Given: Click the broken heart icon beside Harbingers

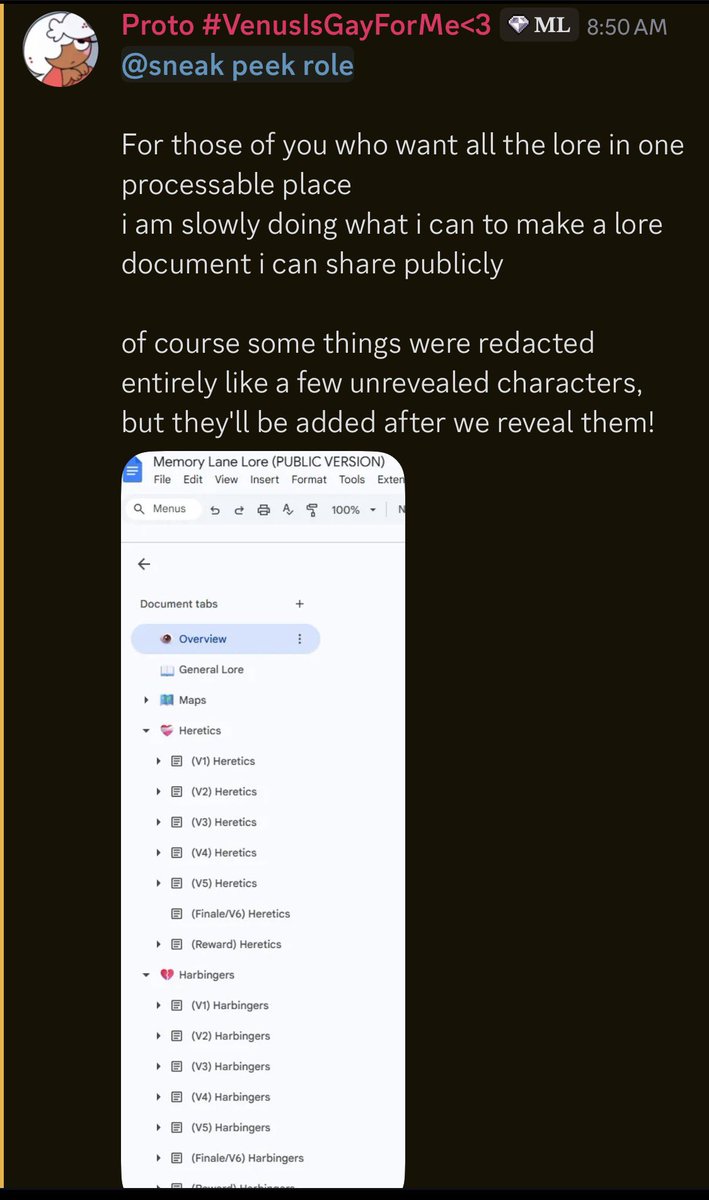Looking at the screenshot, I should click(167, 975).
